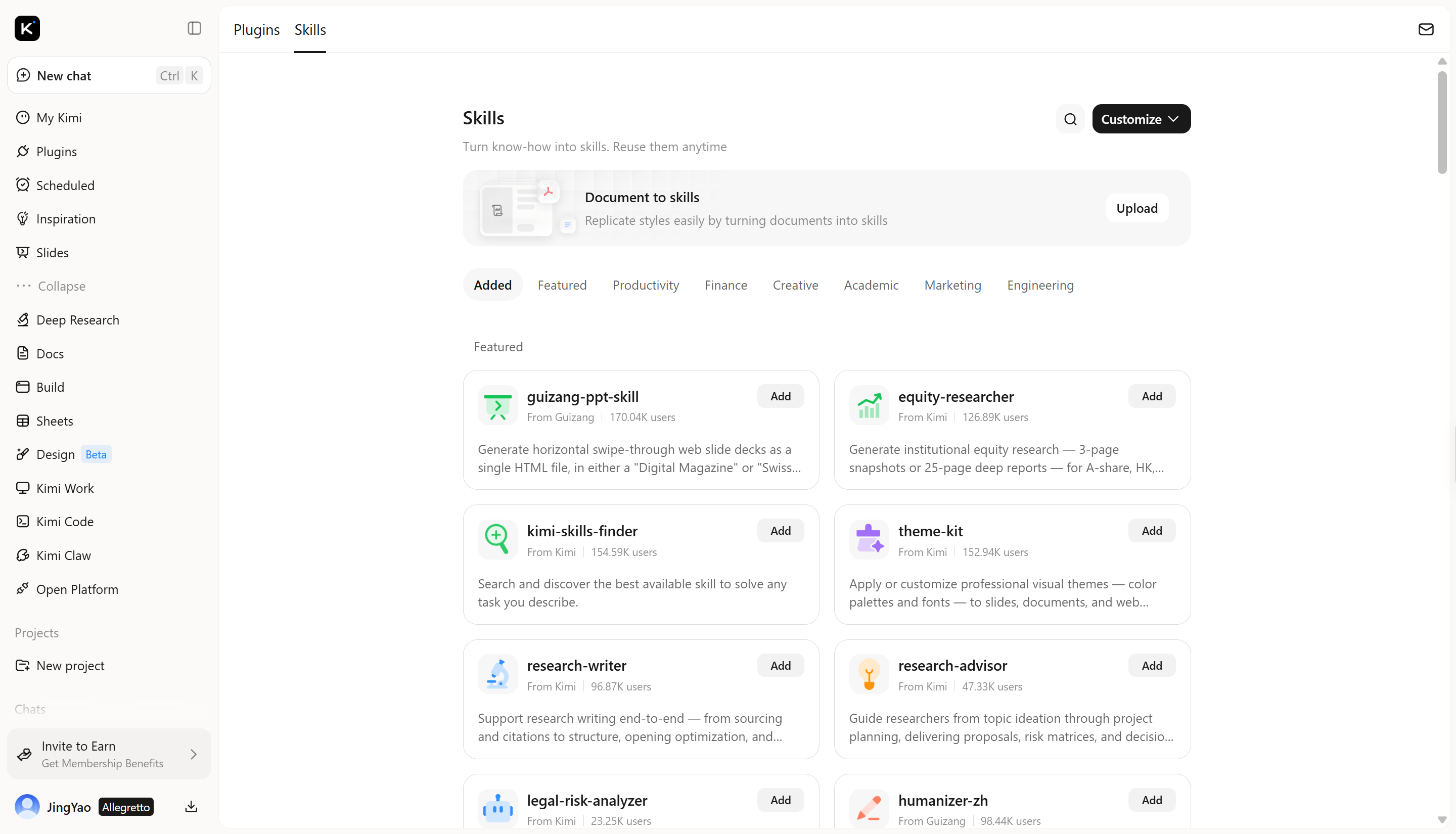Add the equity-researcher skill
Screen dimensions: 1456x834
(1151, 396)
